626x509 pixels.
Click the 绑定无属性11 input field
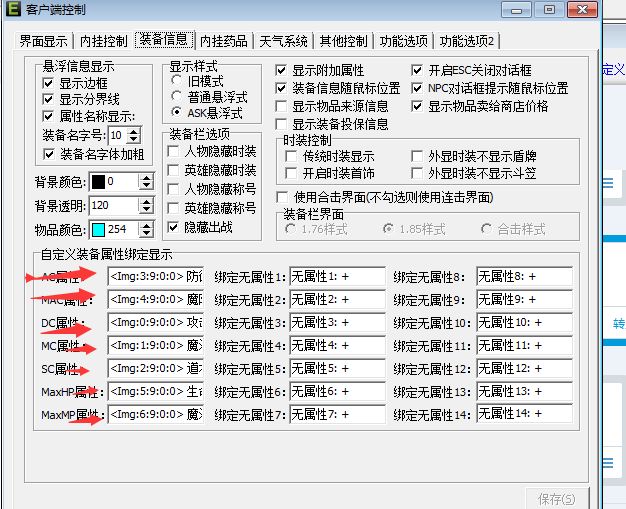click(525, 345)
